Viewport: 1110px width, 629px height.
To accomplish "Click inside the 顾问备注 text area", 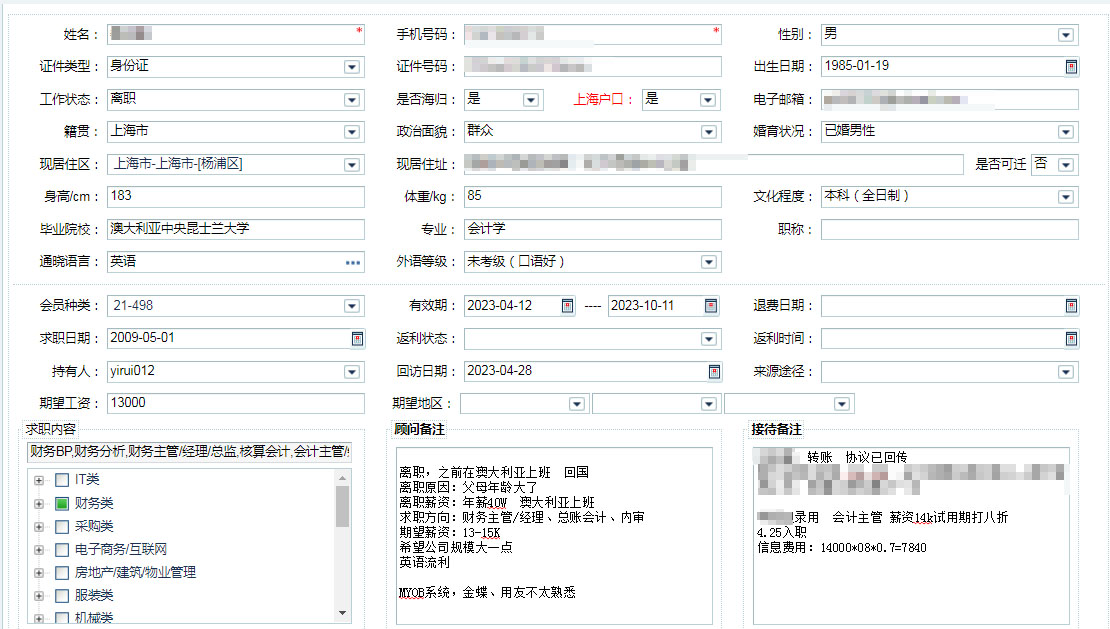I will pyautogui.click(x=554, y=536).
